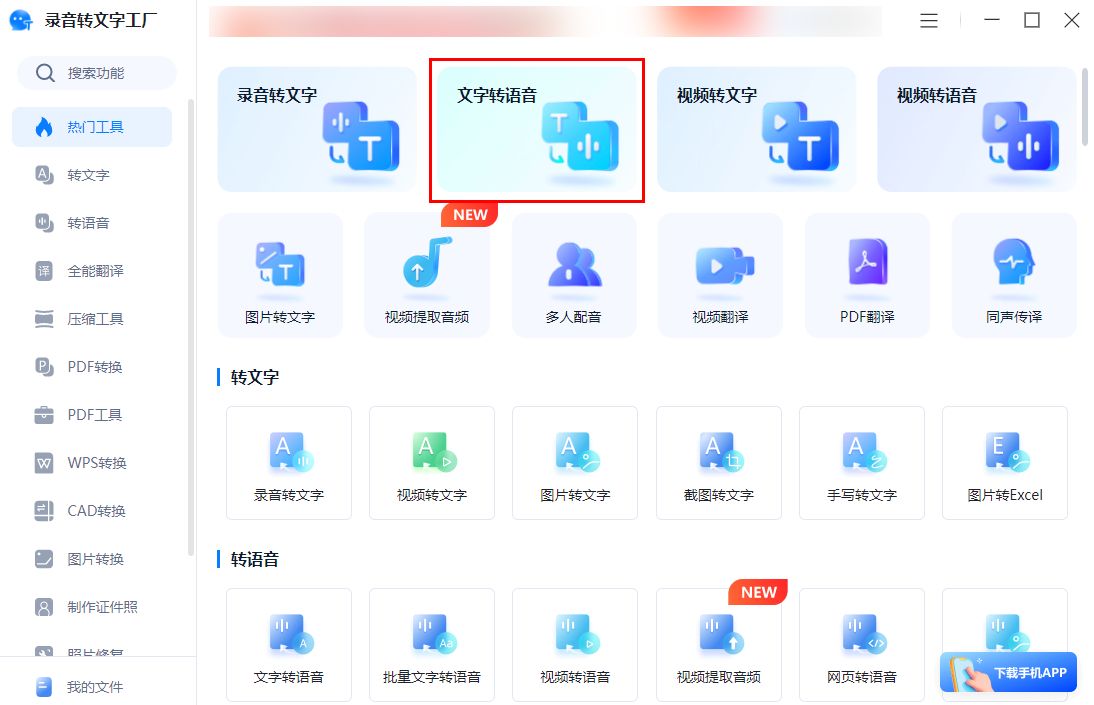Open the 视频翻译 tool tile

click(x=720, y=276)
